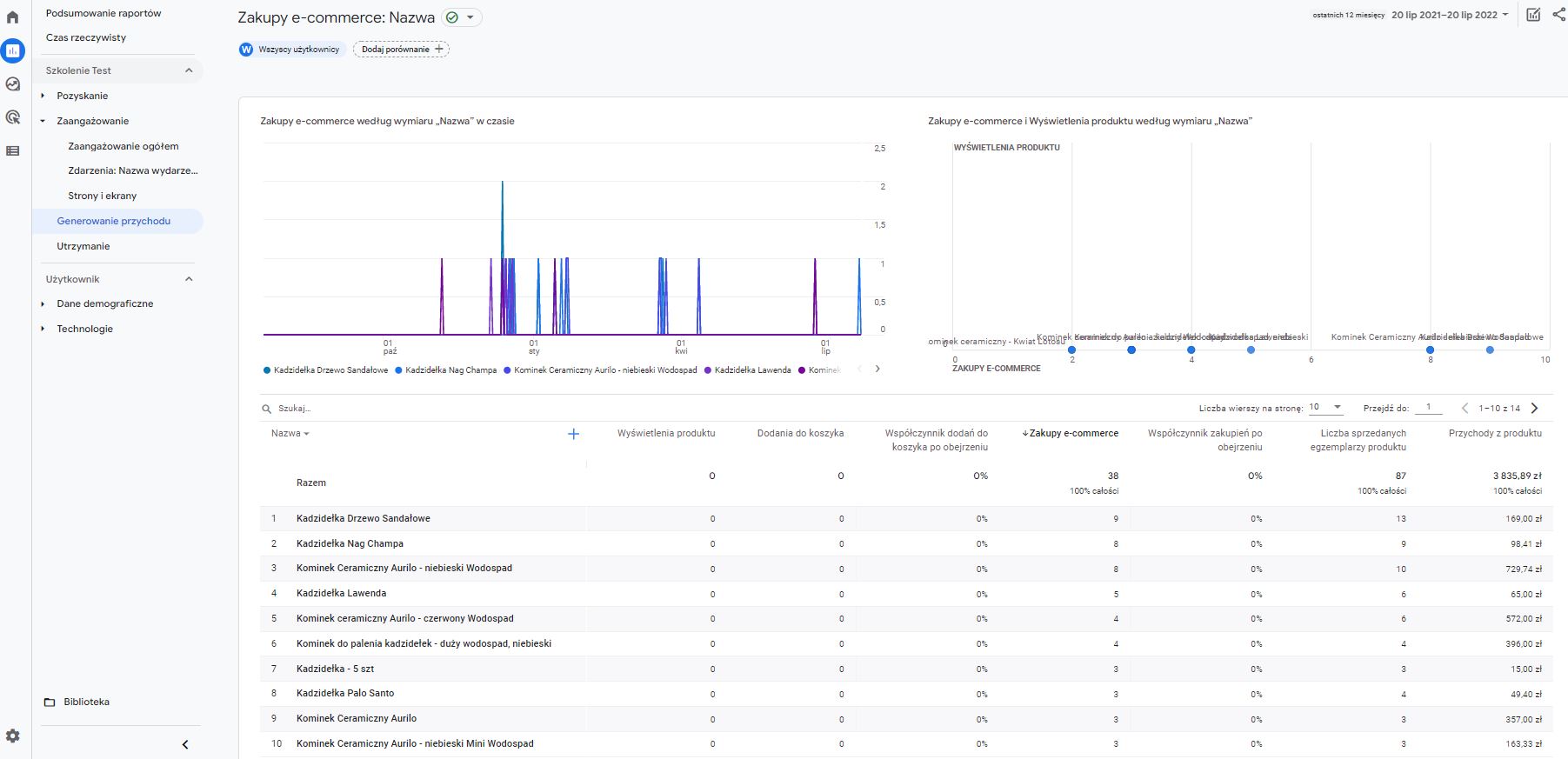Screen dimensions: 1568x759
Task: Select the Reports chart icon
Action: [x=12, y=50]
